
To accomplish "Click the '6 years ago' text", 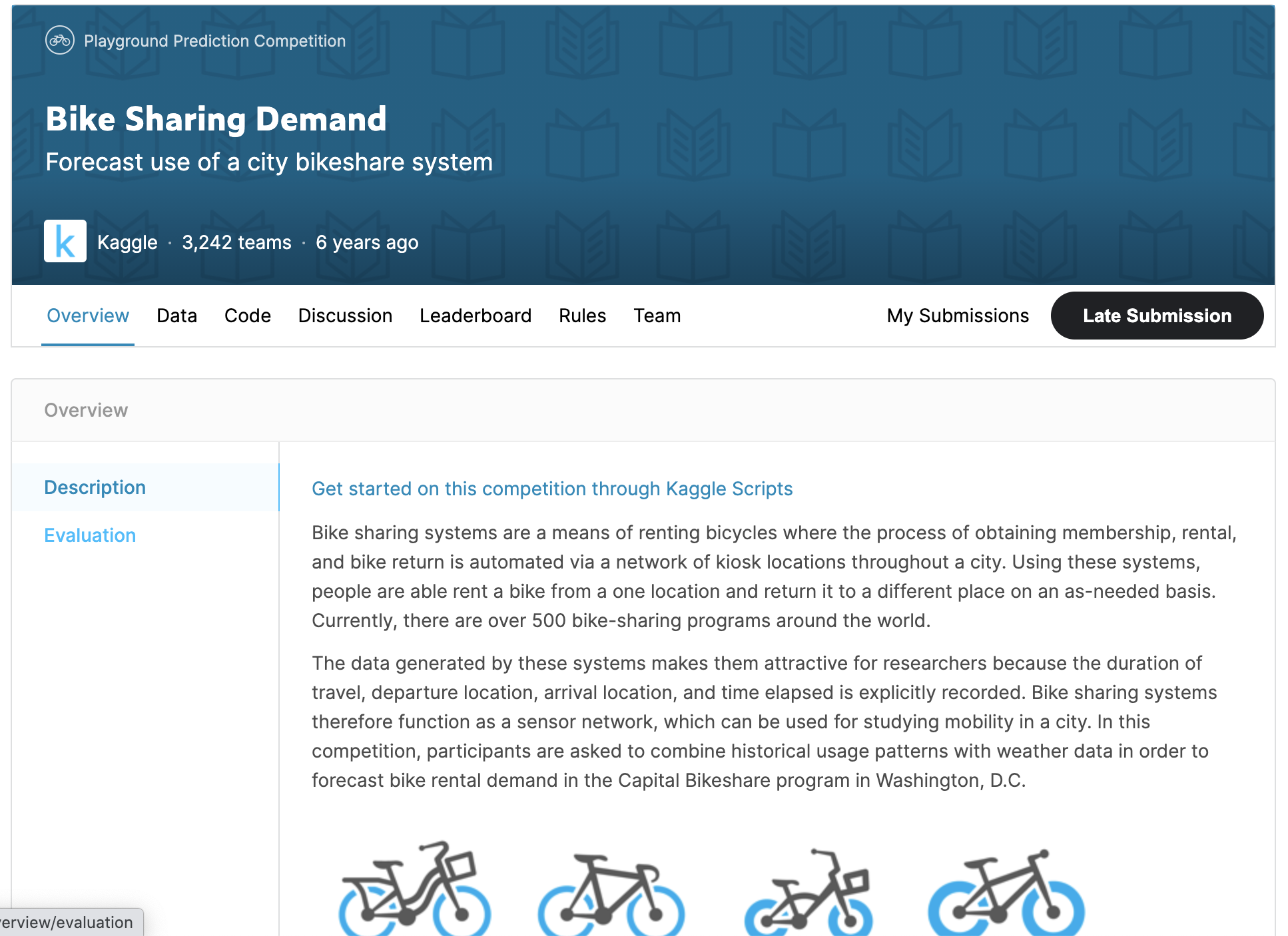I will click(x=367, y=242).
